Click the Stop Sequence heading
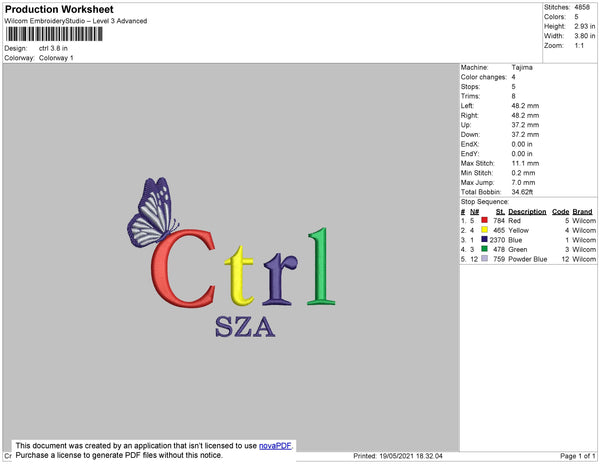The width and height of the screenshot is (600, 464). [x=485, y=202]
